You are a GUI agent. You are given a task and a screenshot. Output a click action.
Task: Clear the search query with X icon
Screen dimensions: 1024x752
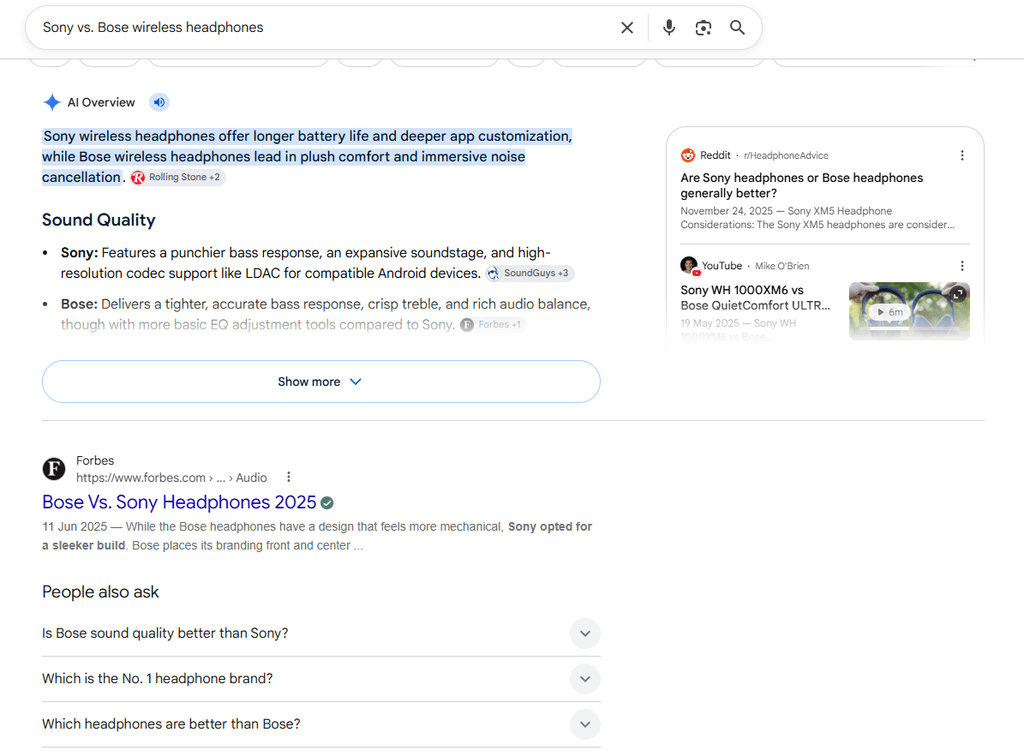tap(627, 27)
